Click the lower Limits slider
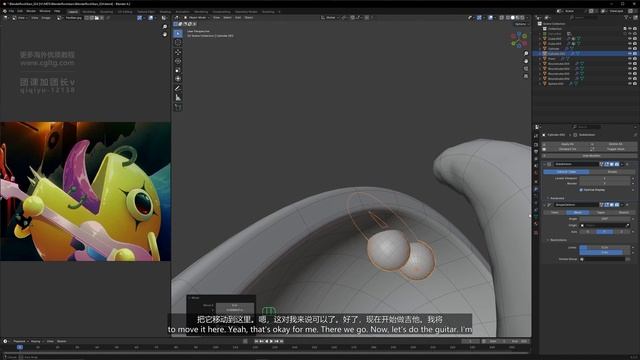 [604, 252]
